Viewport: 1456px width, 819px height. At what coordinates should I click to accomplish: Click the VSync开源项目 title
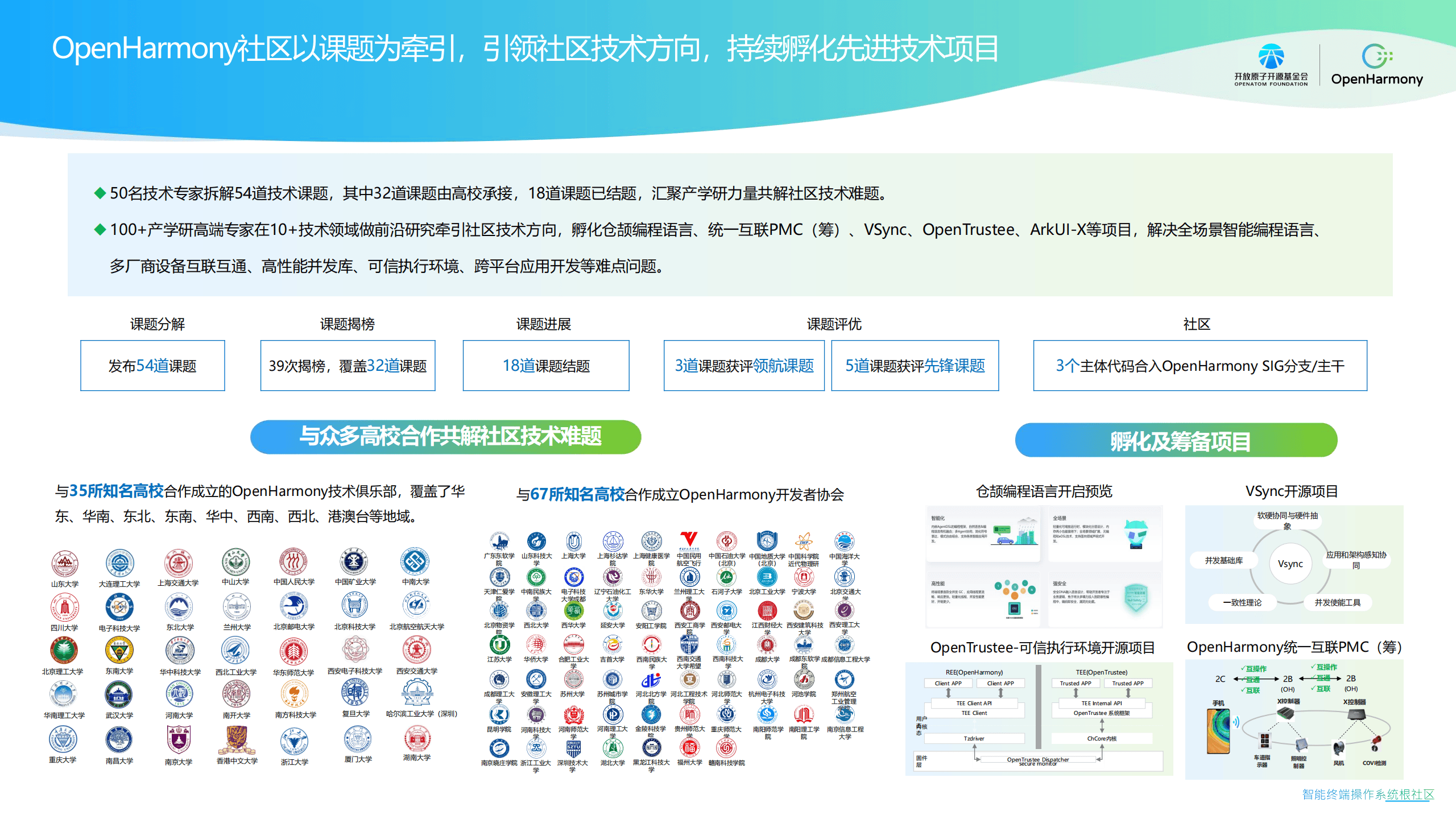pos(1292,491)
